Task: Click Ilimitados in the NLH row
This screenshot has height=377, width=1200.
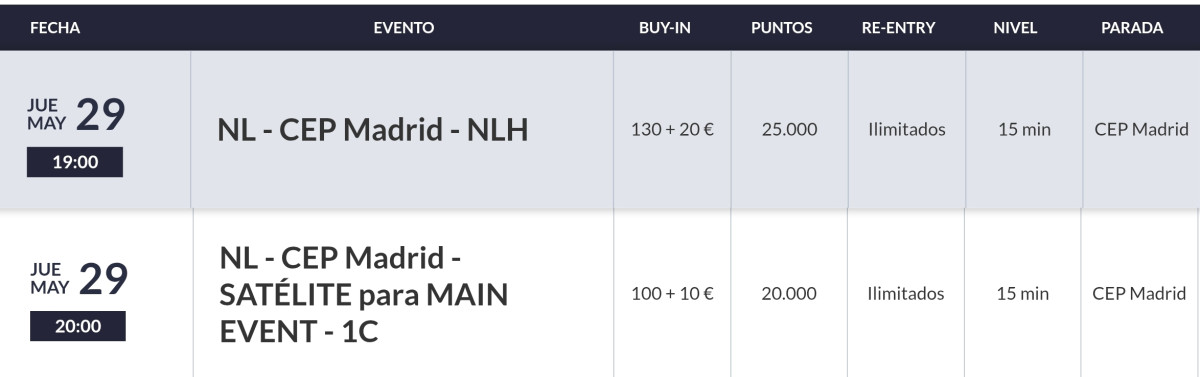Action: point(907,129)
